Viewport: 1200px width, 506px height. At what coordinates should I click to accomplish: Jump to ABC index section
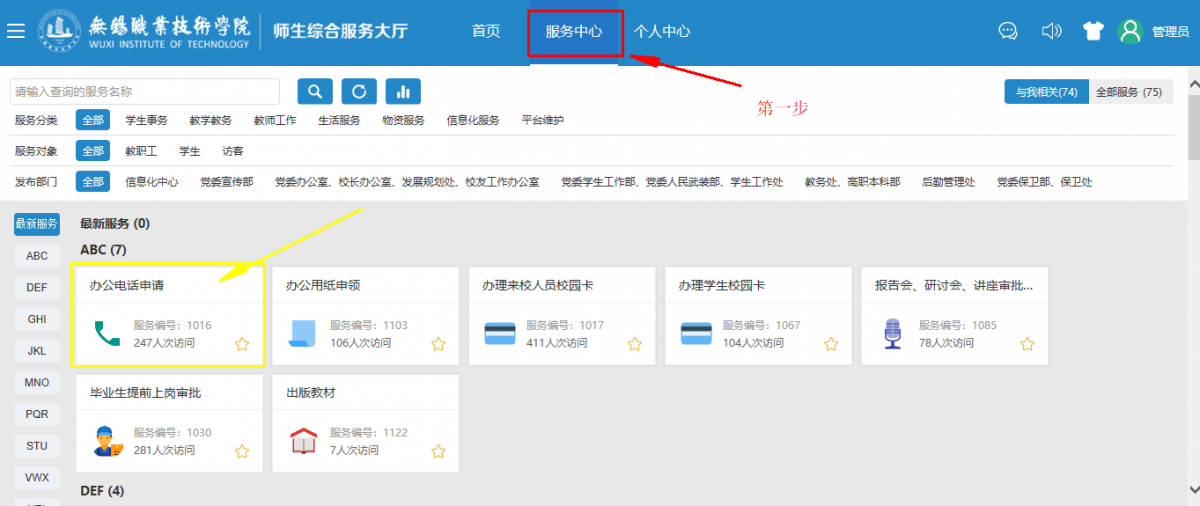tap(37, 256)
